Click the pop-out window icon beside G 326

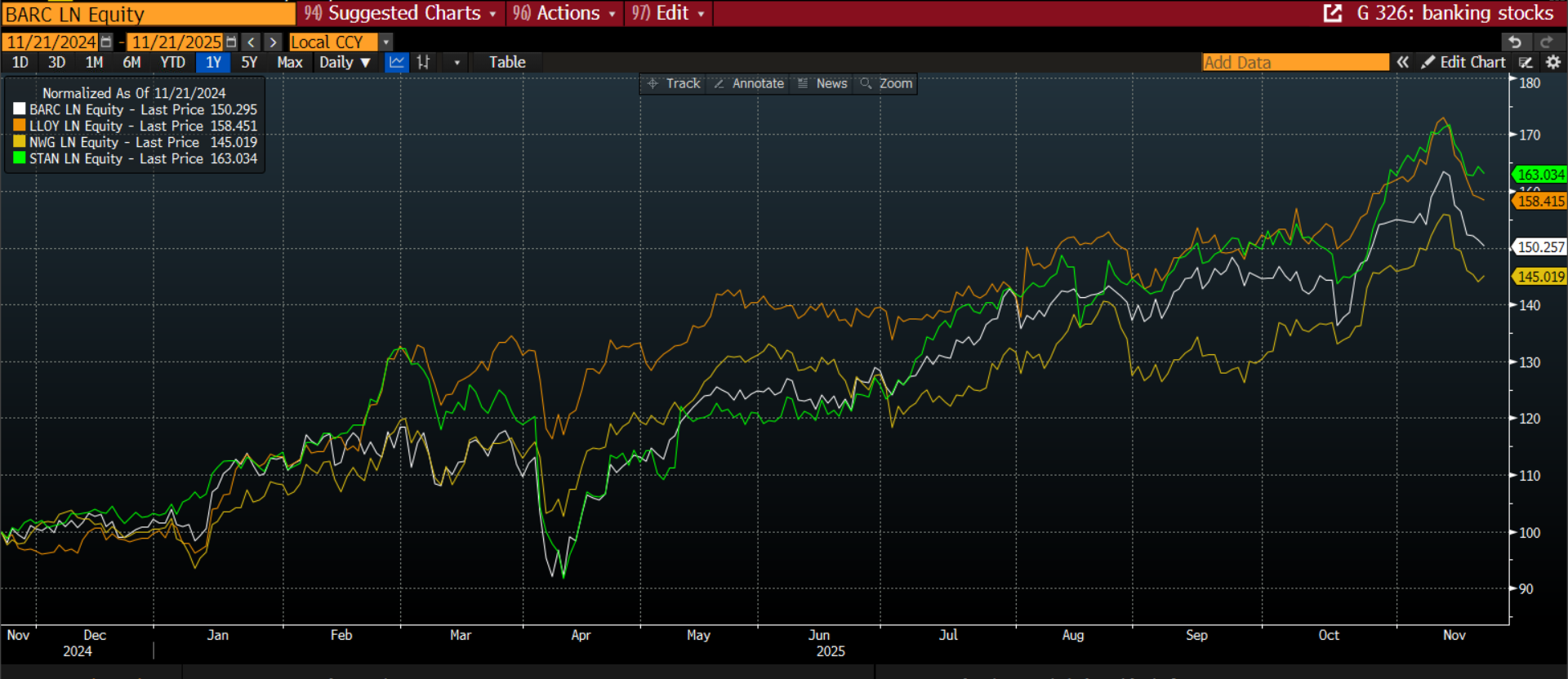(x=1332, y=13)
